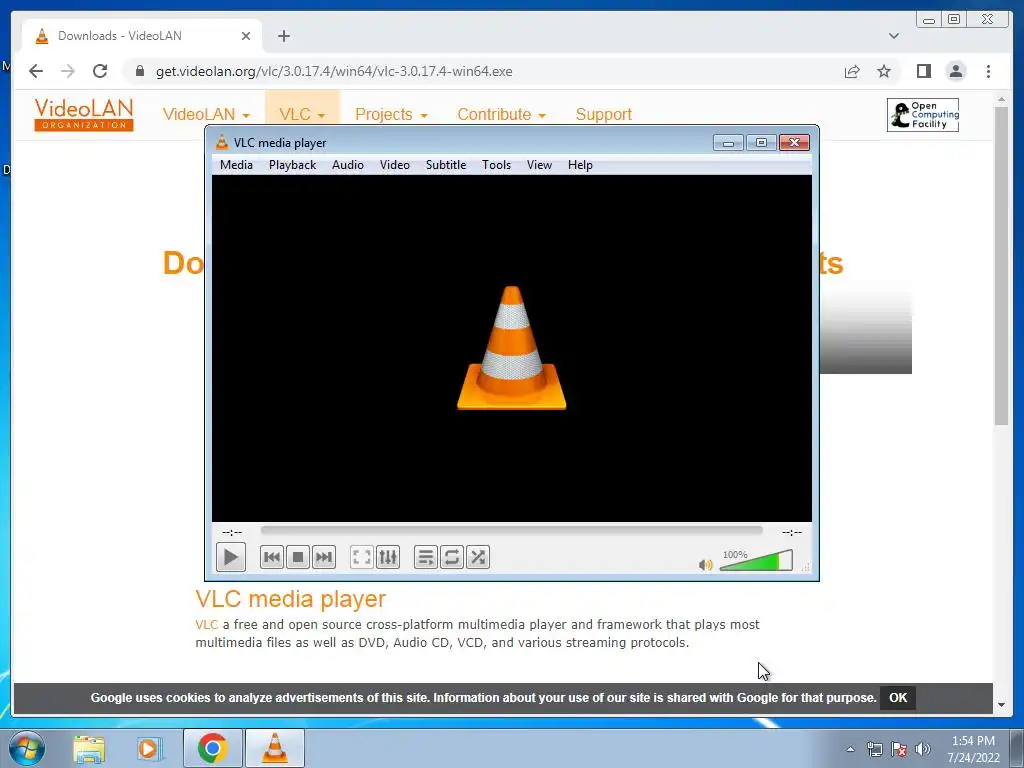Open the Audio menu in VLC

[347, 165]
